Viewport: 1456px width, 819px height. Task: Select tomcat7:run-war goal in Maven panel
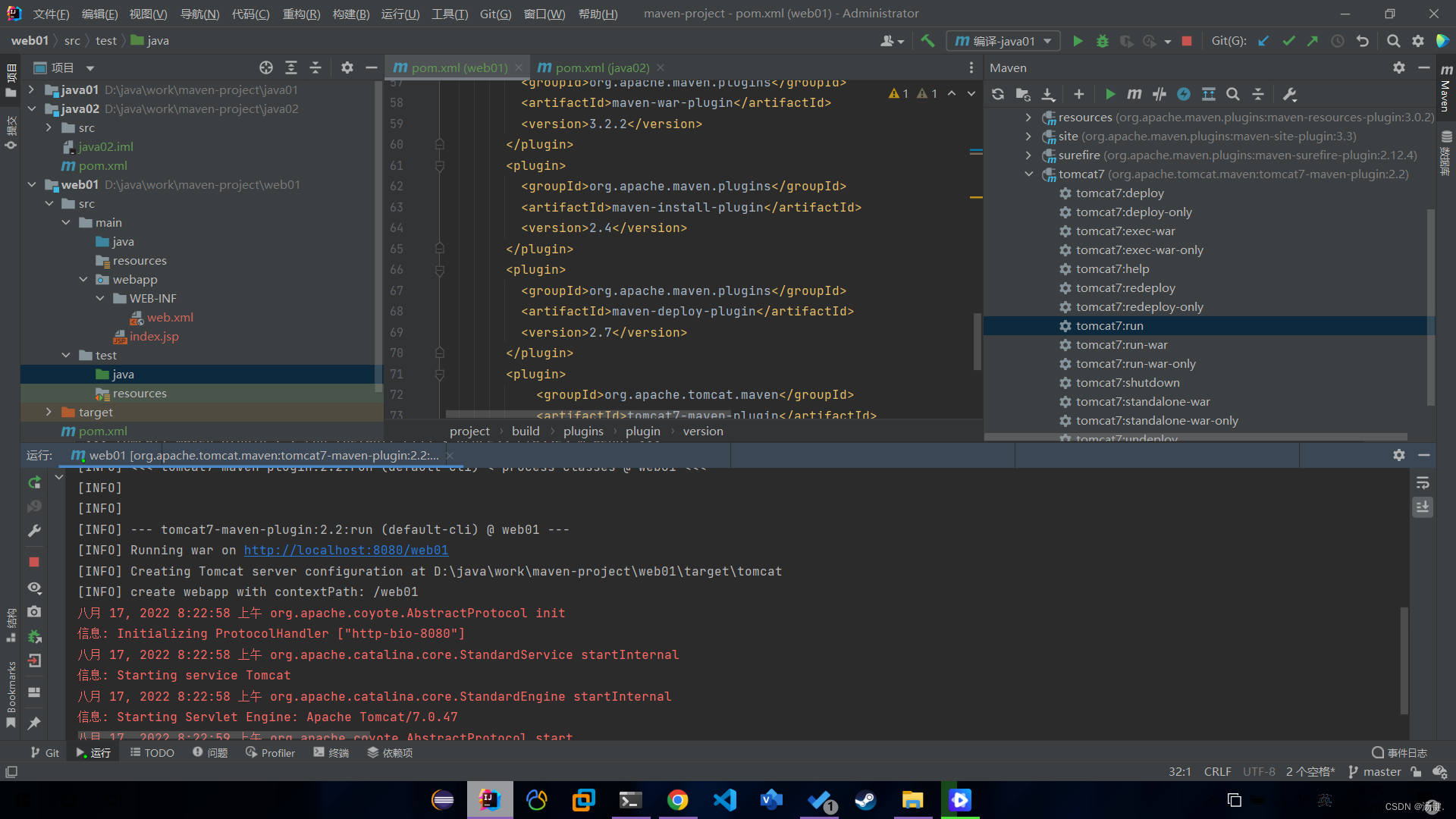[x=1121, y=344]
